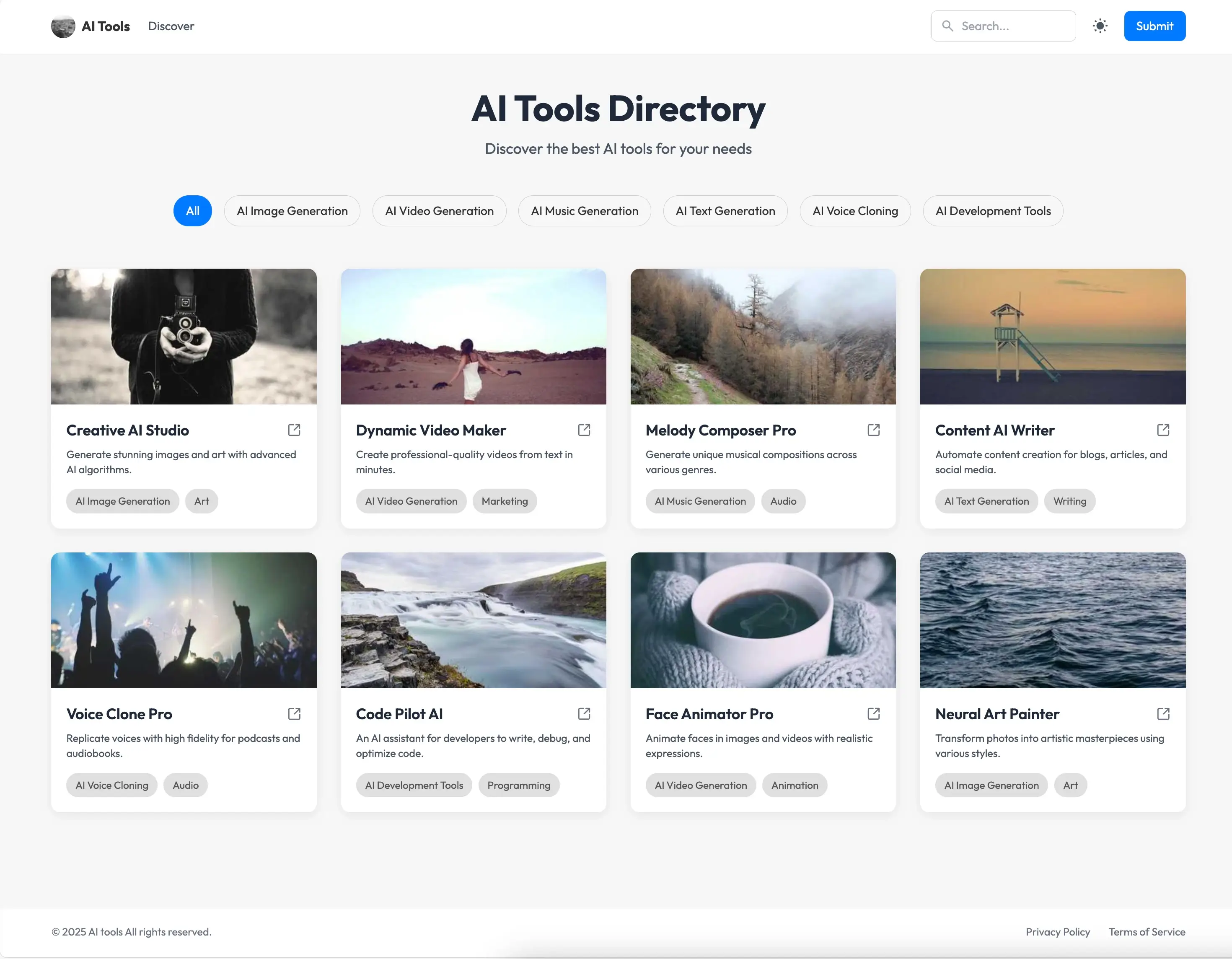1232x959 pixels.
Task: Filter by AI Text Generation category
Action: (725, 211)
